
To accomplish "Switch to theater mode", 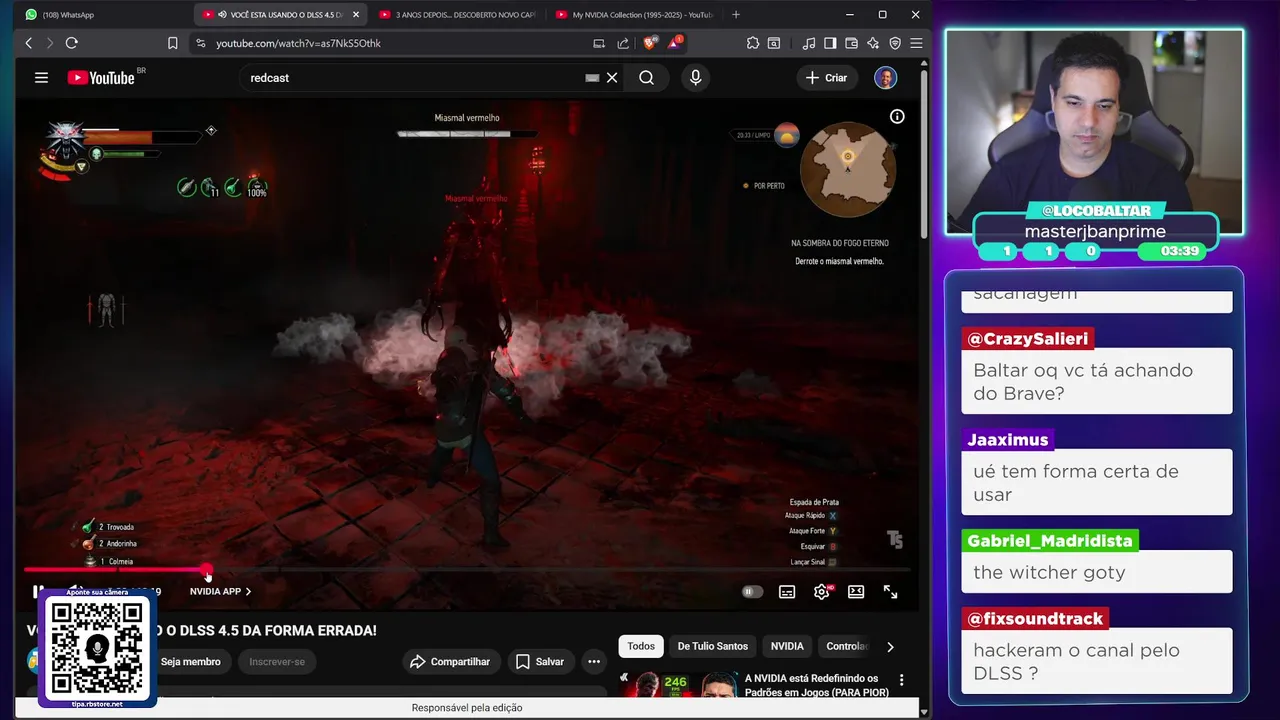I will pos(856,592).
